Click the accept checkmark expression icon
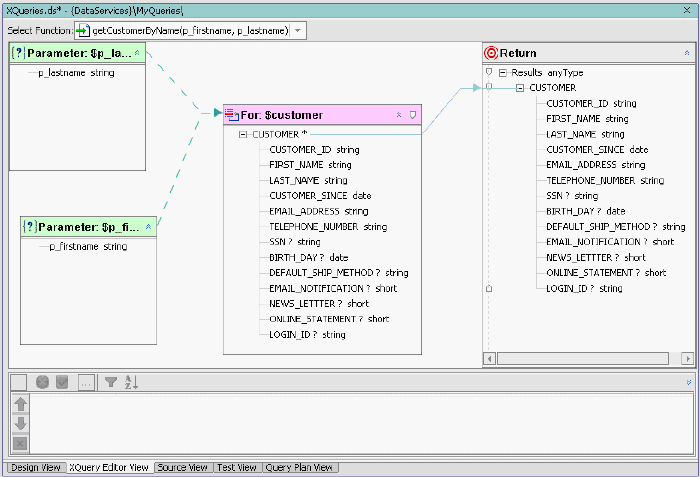 pos(62,382)
